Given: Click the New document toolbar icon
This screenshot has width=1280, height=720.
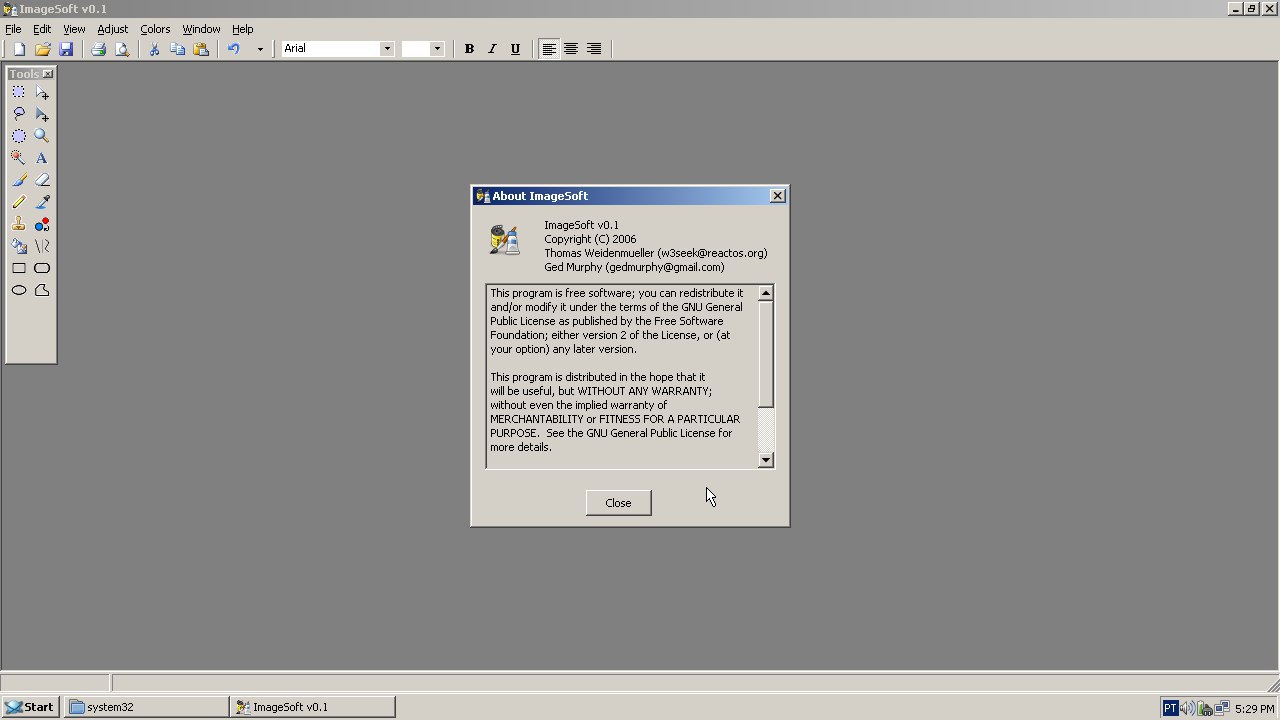Looking at the screenshot, I should tap(19, 49).
